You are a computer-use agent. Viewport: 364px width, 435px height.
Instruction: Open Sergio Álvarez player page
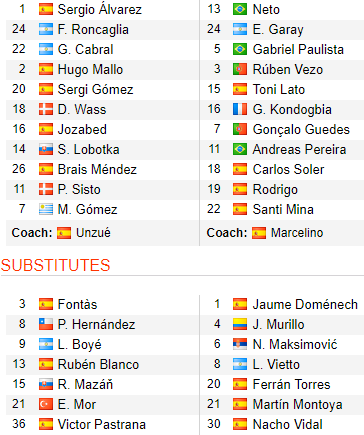click(x=100, y=9)
